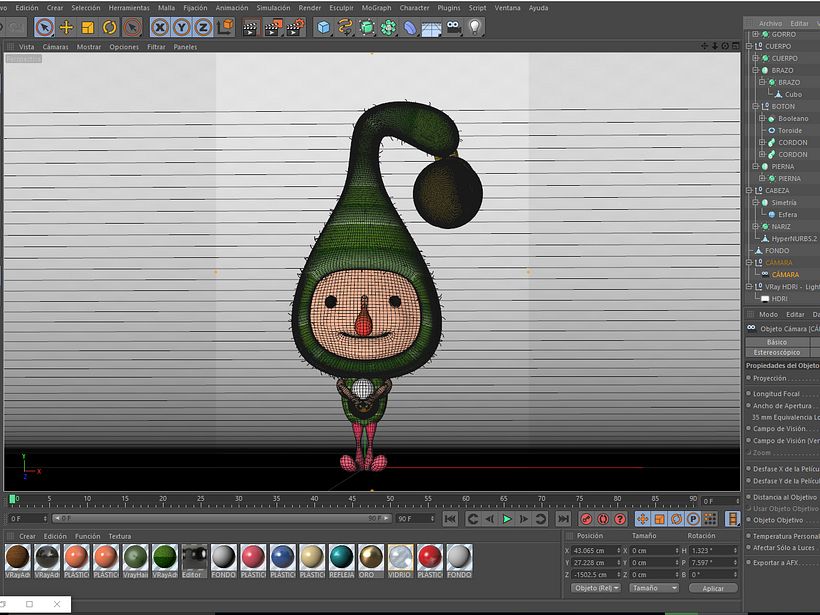Image resolution: width=820 pixels, height=615 pixels.
Task: Select the Rotate tool in toolbar
Action: tap(109, 27)
